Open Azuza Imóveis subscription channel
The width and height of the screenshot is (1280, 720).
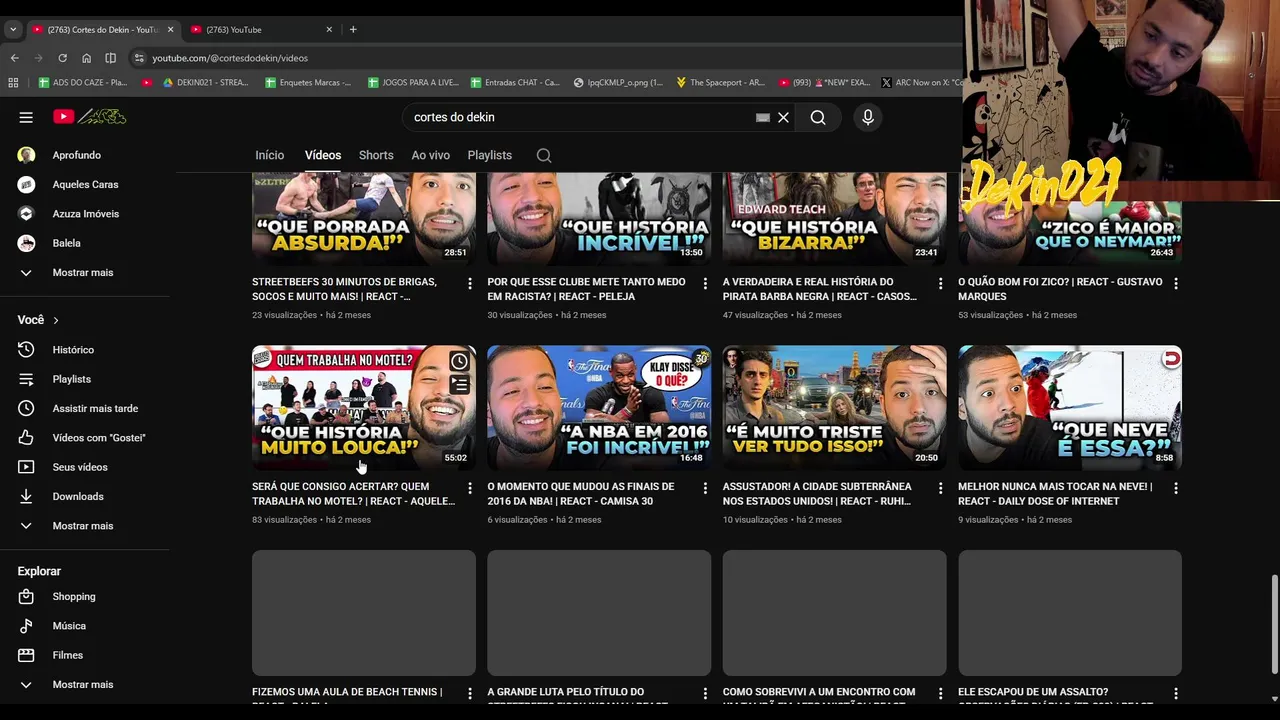pyautogui.click(x=85, y=214)
